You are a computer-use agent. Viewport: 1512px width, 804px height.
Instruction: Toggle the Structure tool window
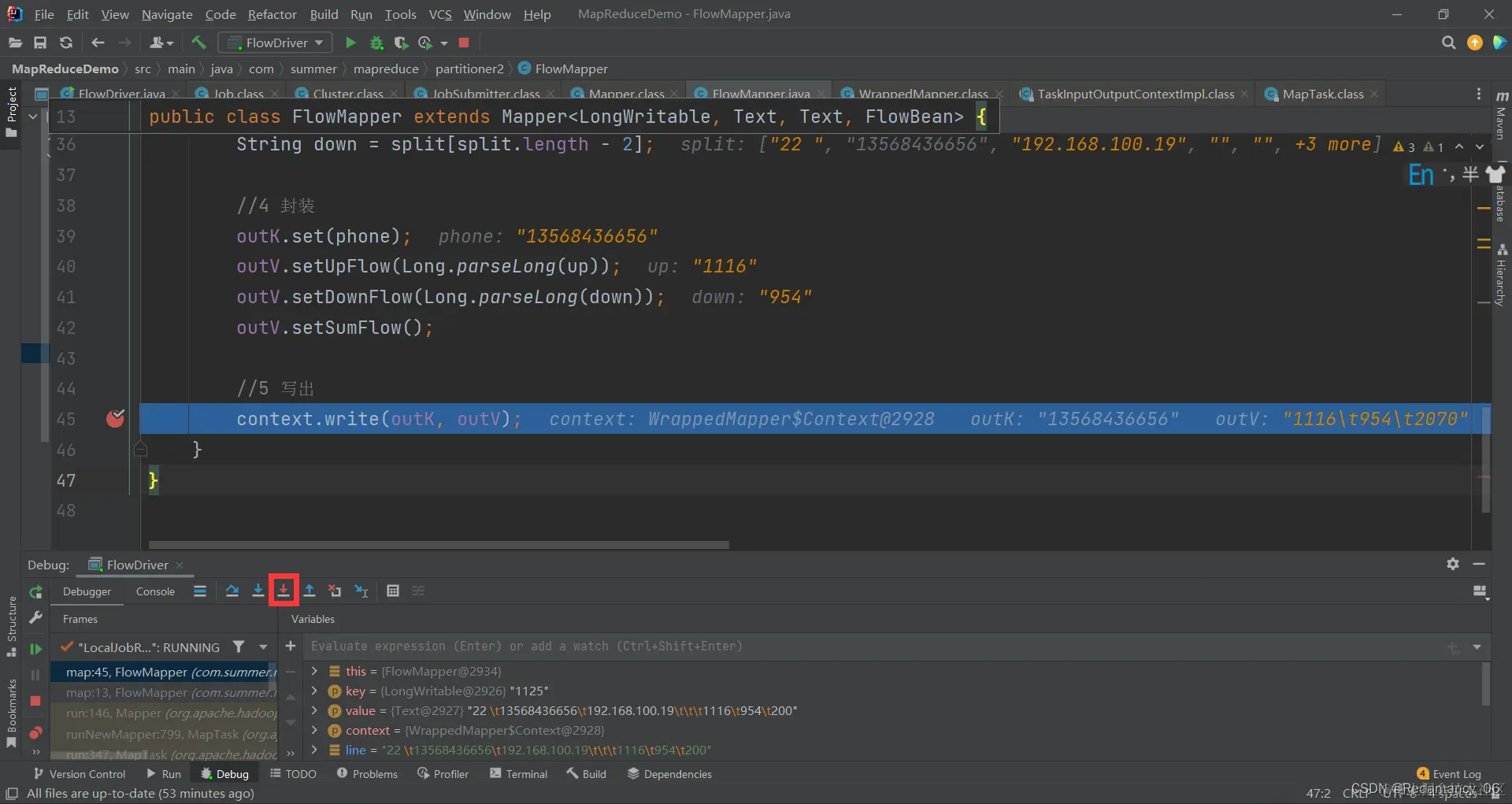[11, 627]
